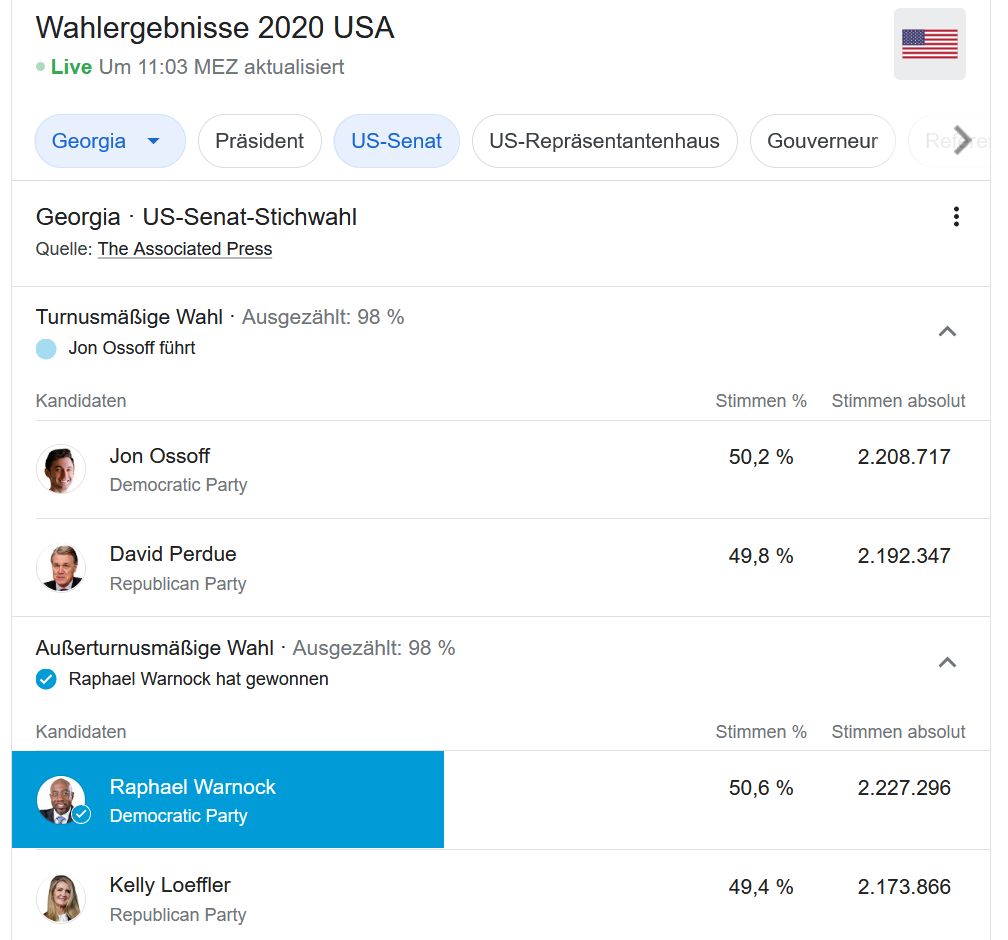Switch to the US-Repräsentantenhaus results
The width and height of the screenshot is (1008, 940).
click(x=604, y=141)
